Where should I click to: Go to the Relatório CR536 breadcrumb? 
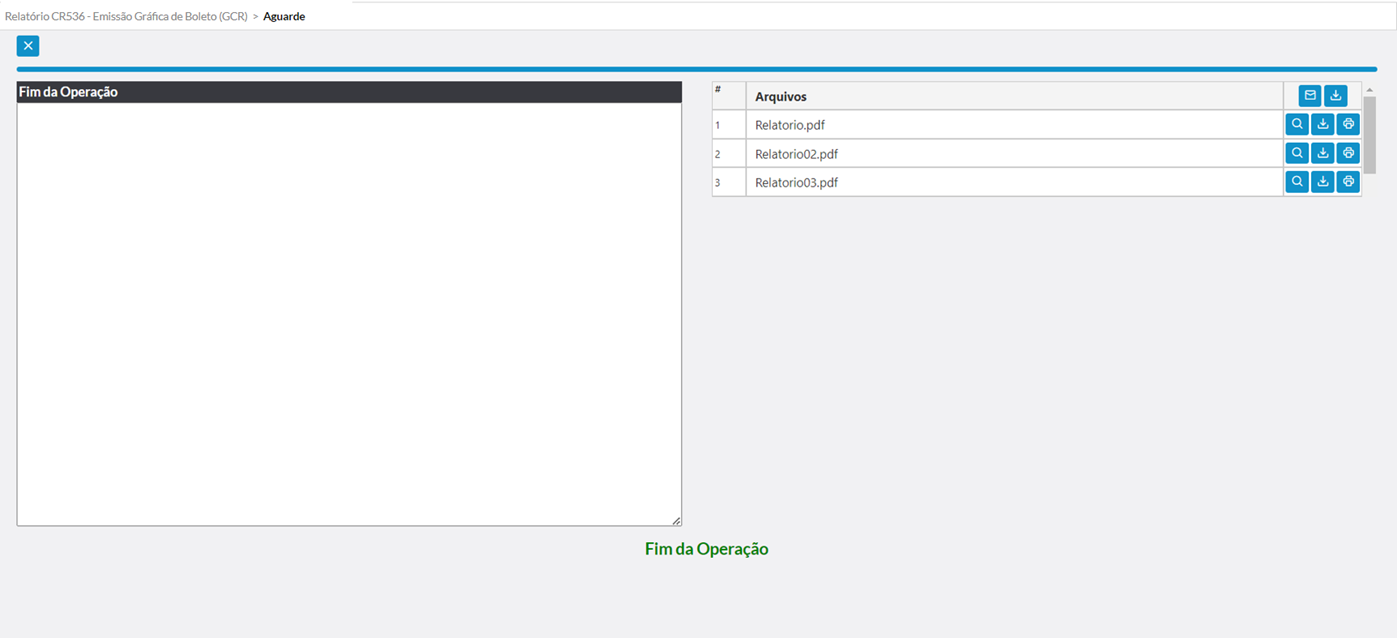tap(126, 16)
